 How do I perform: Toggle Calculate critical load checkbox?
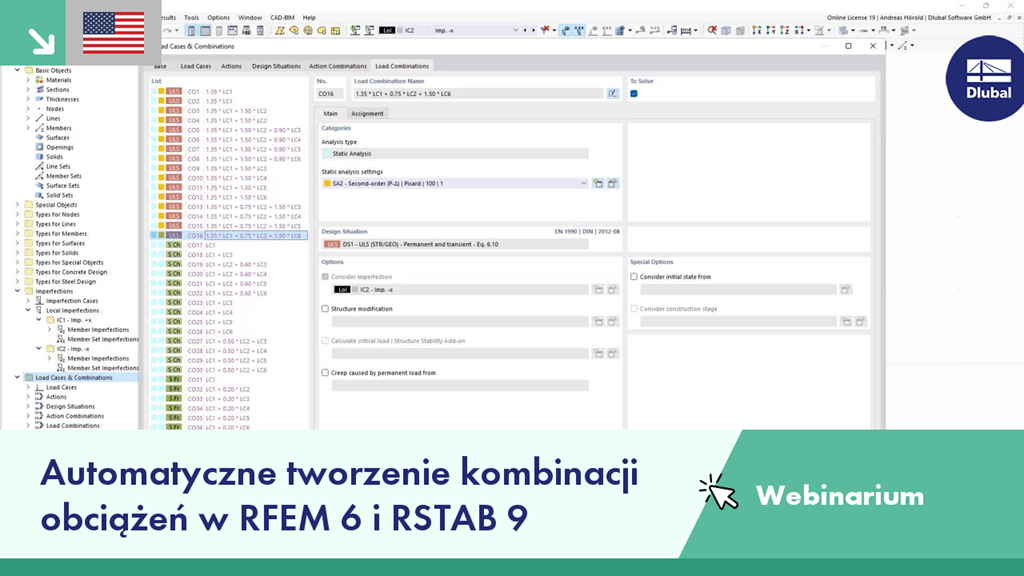[325, 340]
